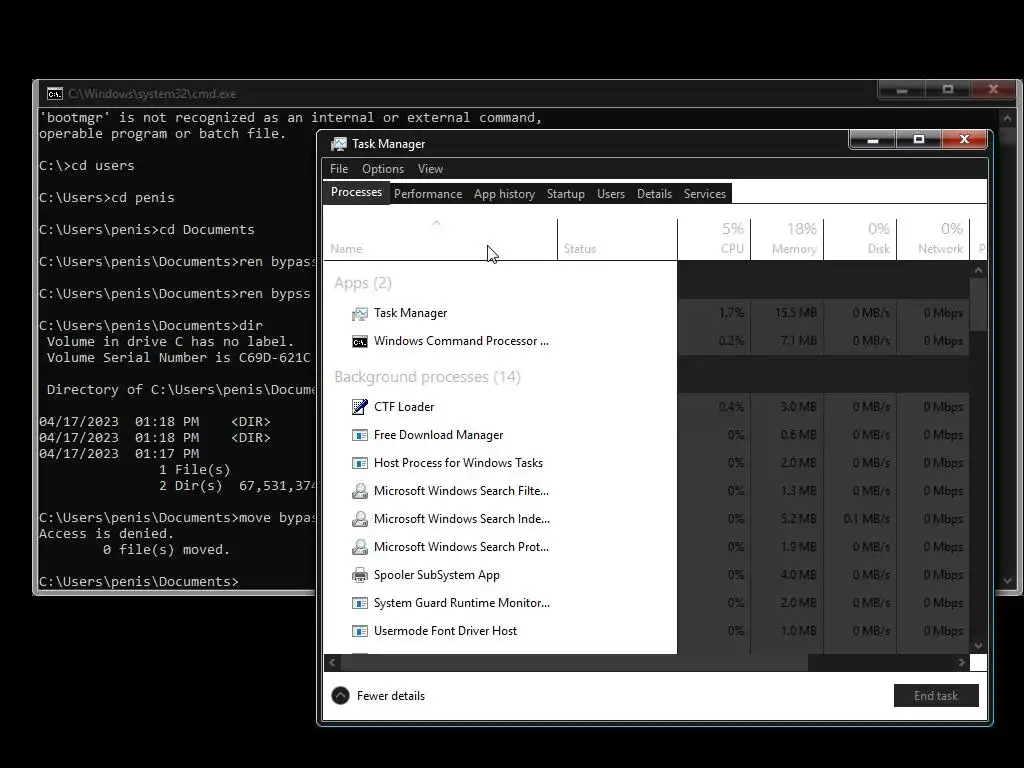
Task: Click the Spooler SubSystem App printer icon
Action: pyautogui.click(x=359, y=575)
